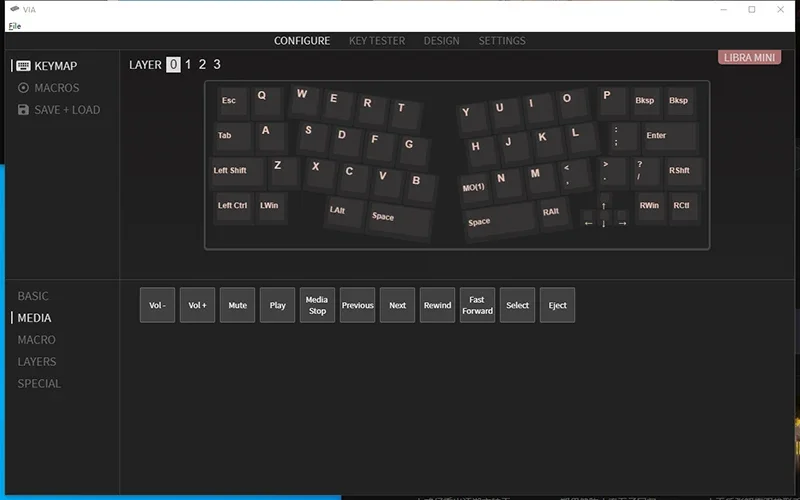This screenshot has width=800, height=500.
Task: Click the Vol - media keycode button
Action: tap(157, 305)
